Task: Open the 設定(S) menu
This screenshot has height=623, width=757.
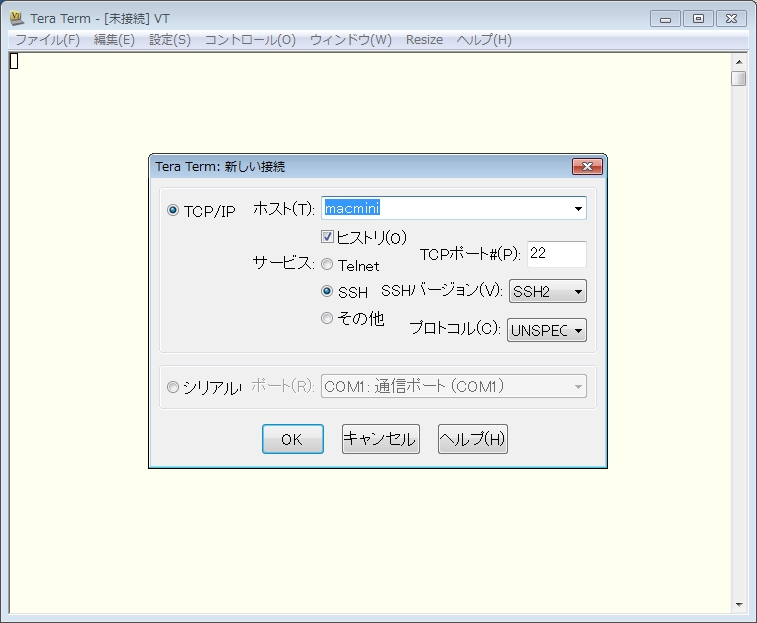Action: click(x=169, y=40)
